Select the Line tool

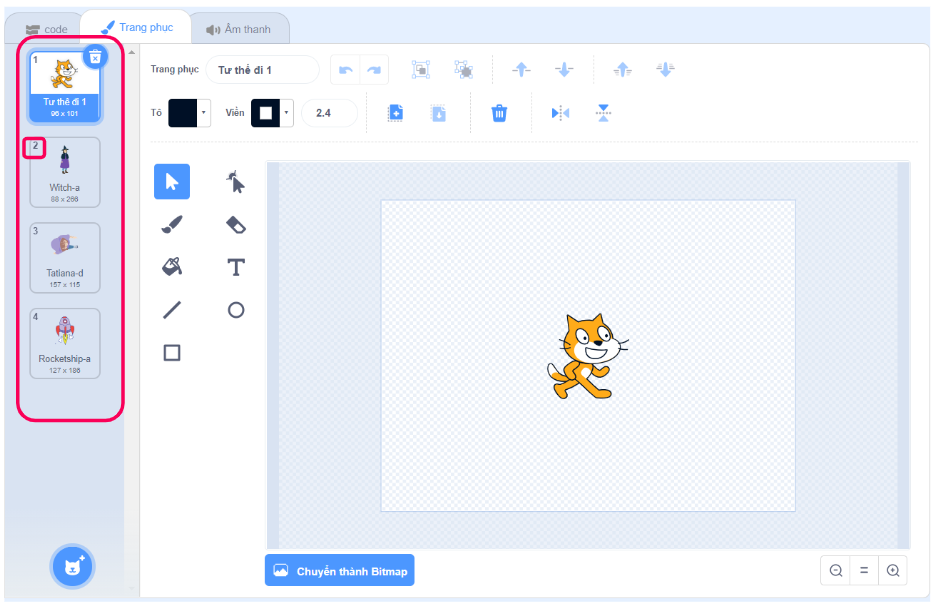172,310
